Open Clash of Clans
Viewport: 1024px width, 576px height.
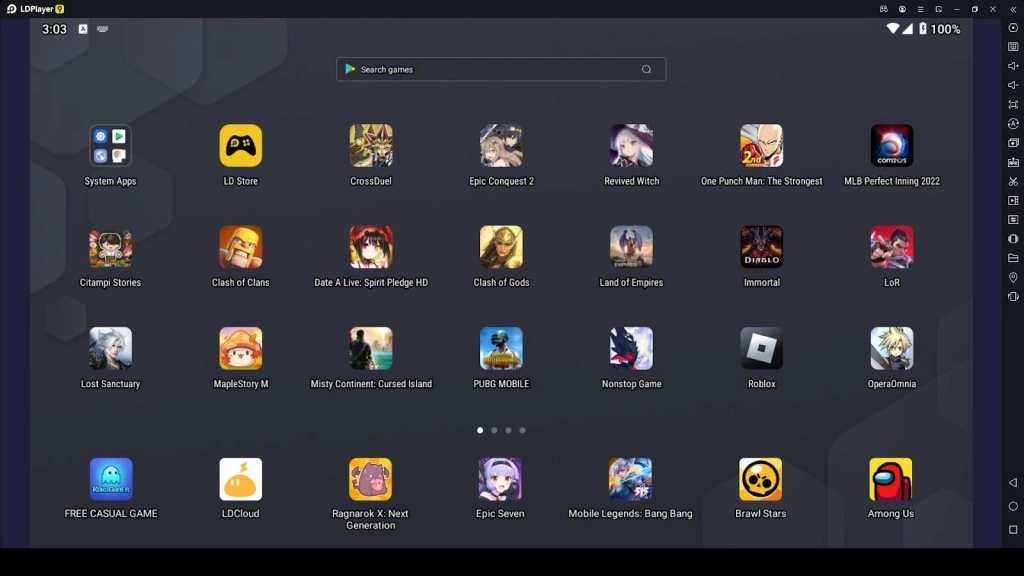coord(240,246)
